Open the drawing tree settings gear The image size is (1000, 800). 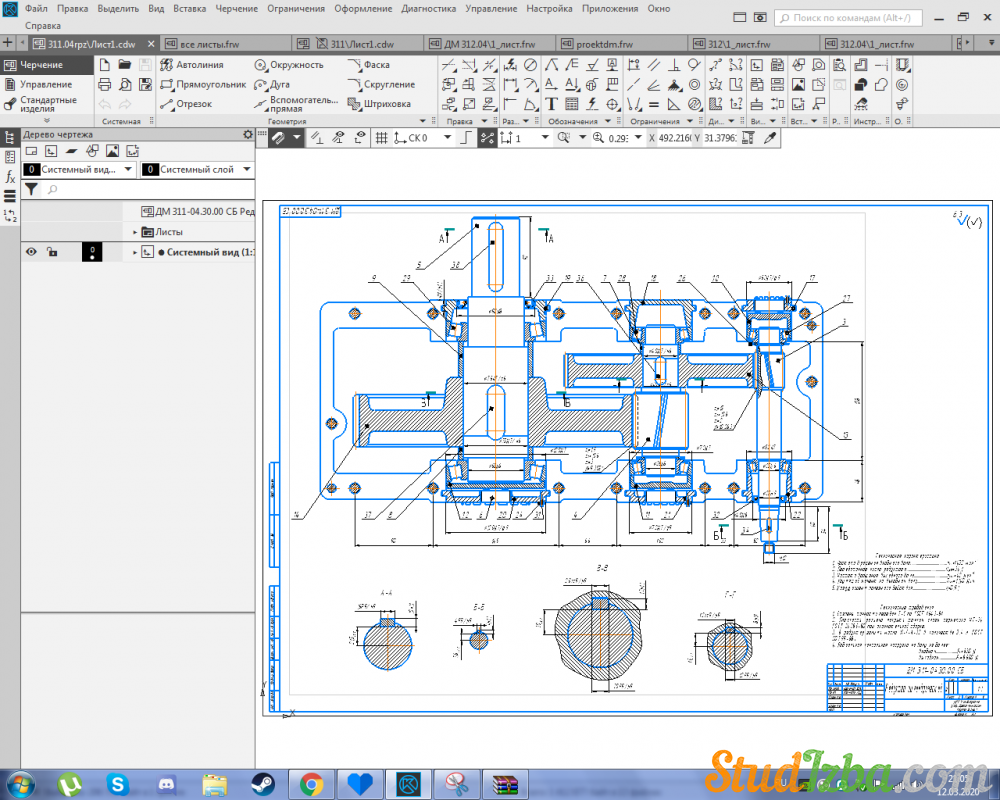(x=248, y=134)
